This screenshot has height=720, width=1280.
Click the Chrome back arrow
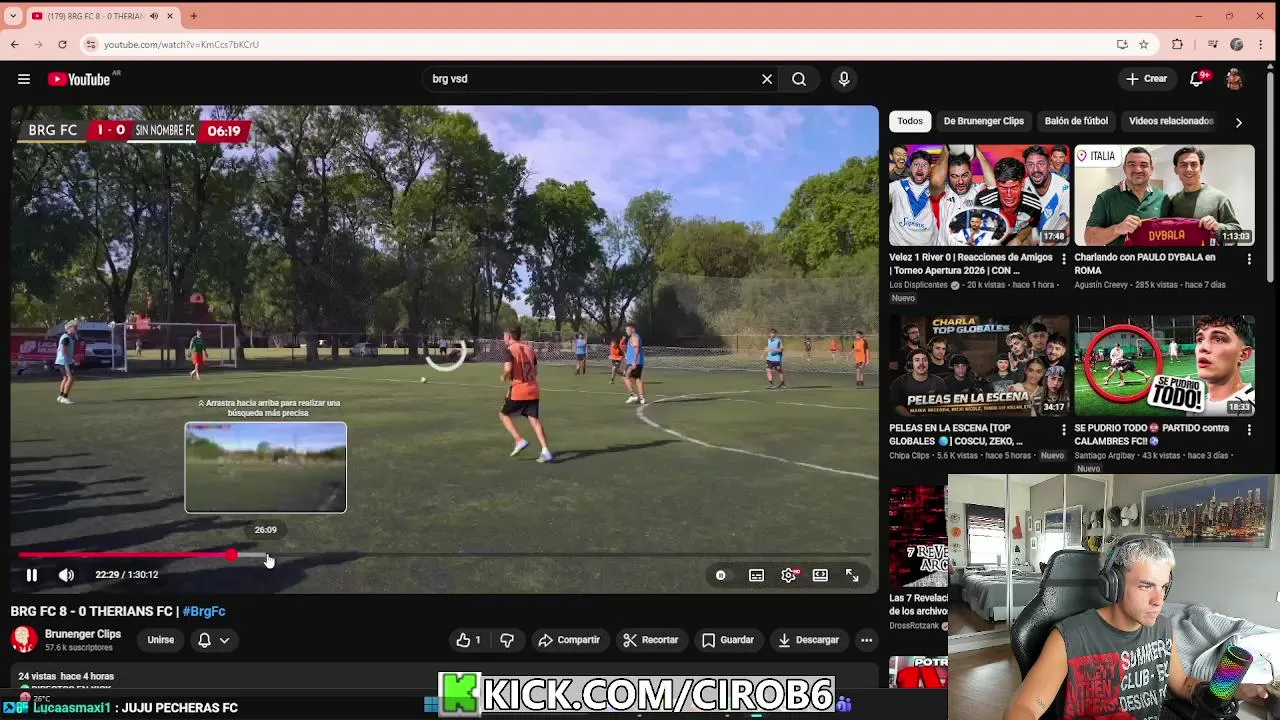(x=15, y=44)
